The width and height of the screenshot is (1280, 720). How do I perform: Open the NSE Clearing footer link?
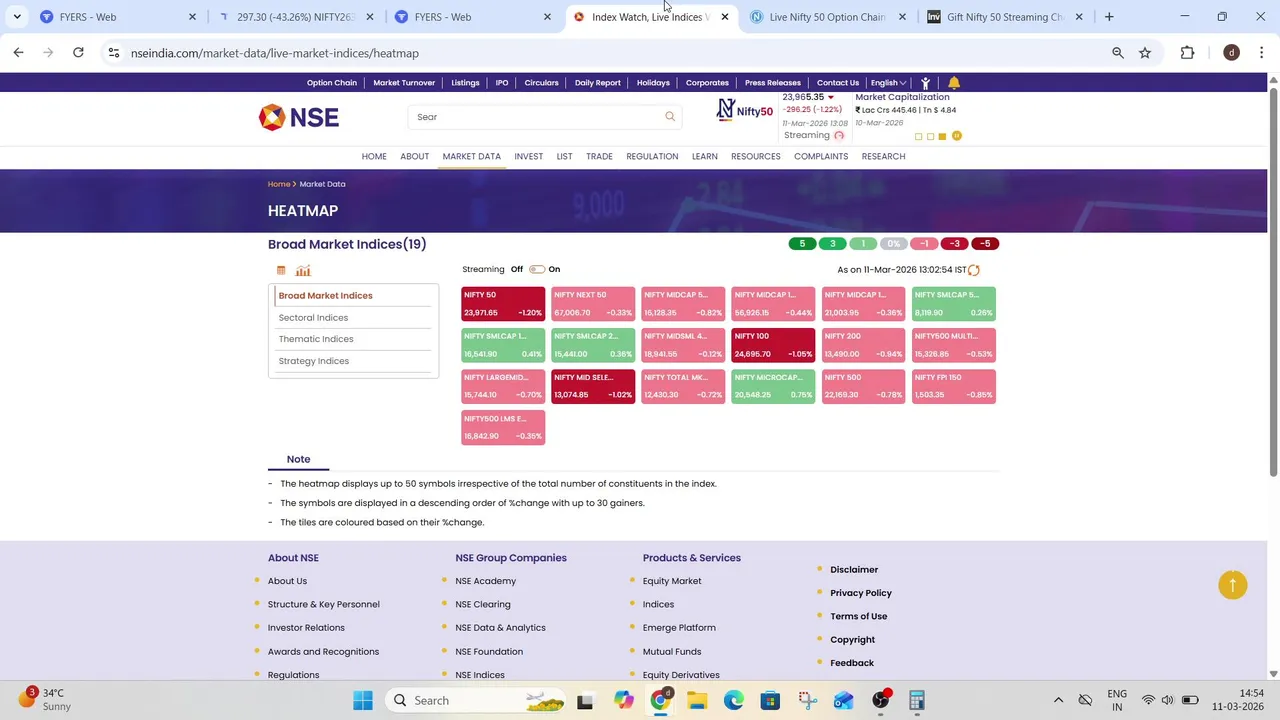[483, 604]
